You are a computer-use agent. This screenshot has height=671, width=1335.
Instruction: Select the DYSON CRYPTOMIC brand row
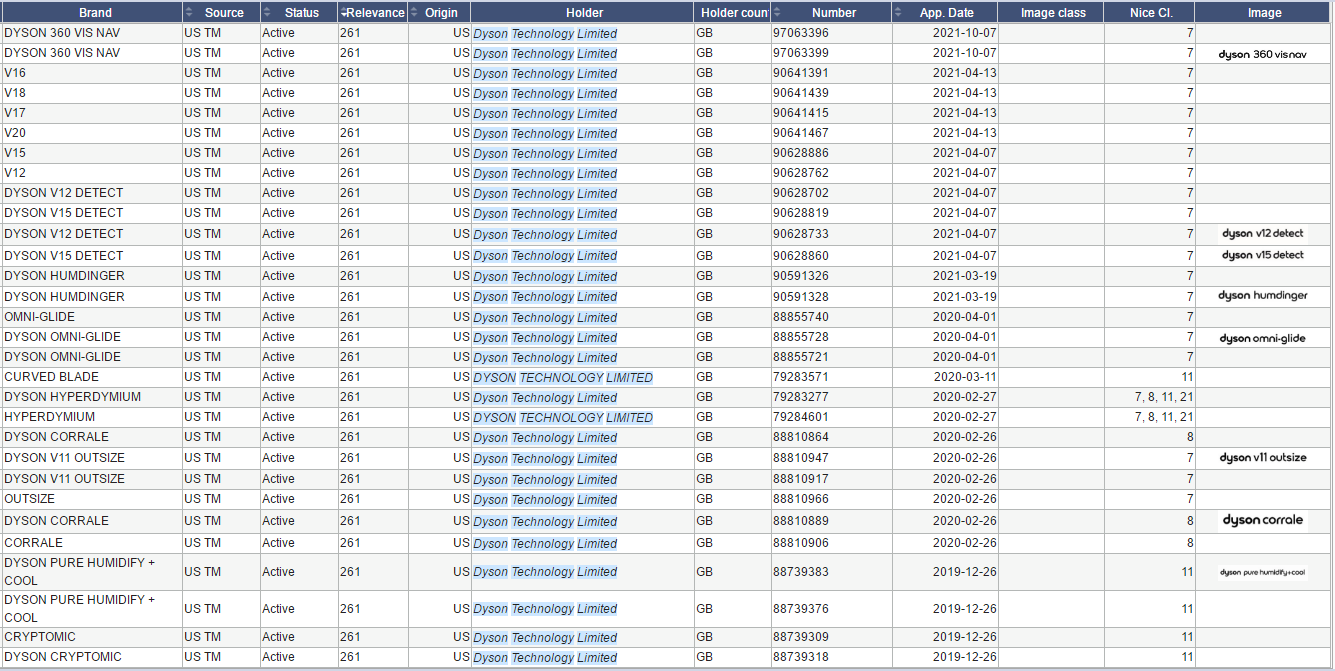tap(63, 657)
